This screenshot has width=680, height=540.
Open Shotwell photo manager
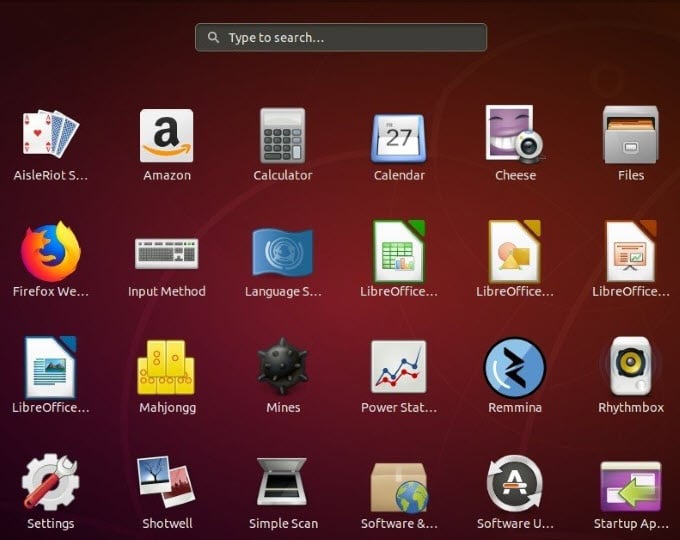pyautogui.click(x=167, y=482)
